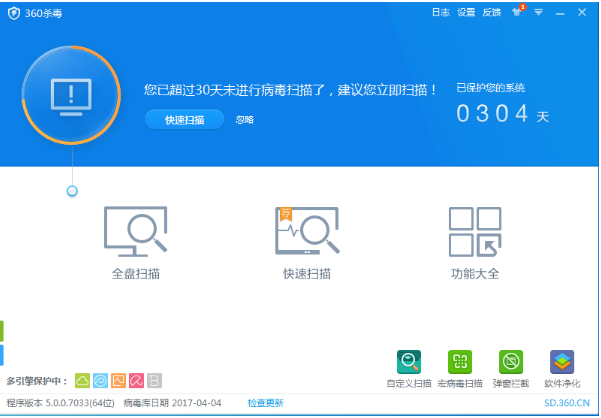This screenshot has width=601, height=418.
Task: Open 自定义扫描 custom scan icon
Action: (409, 362)
